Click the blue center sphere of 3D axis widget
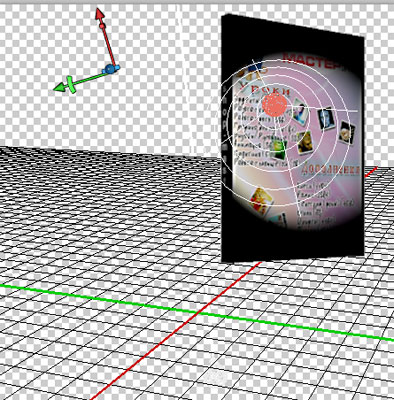Image resolution: width=394 pixels, height=400 pixels. 109,69
